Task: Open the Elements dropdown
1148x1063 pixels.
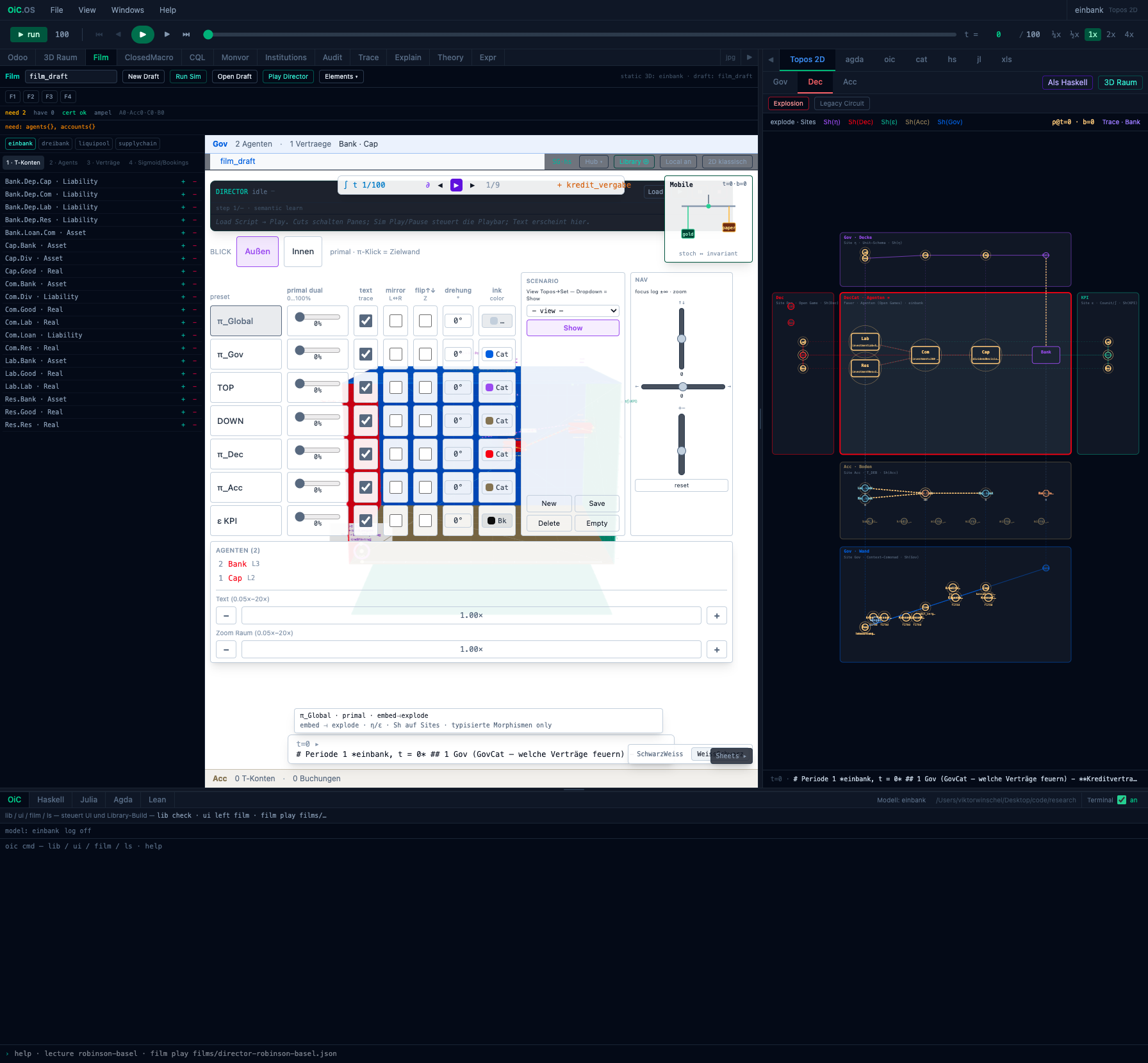Action: pos(341,77)
